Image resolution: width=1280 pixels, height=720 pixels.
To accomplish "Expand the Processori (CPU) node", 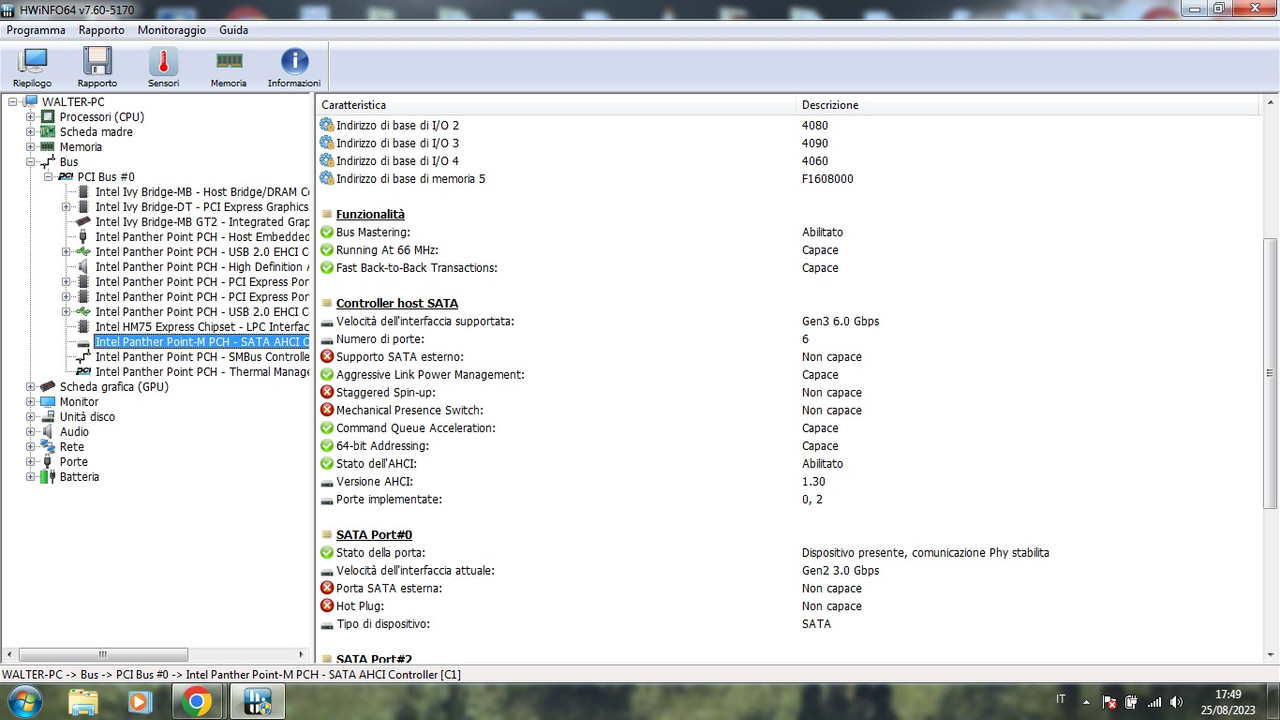I will point(30,117).
